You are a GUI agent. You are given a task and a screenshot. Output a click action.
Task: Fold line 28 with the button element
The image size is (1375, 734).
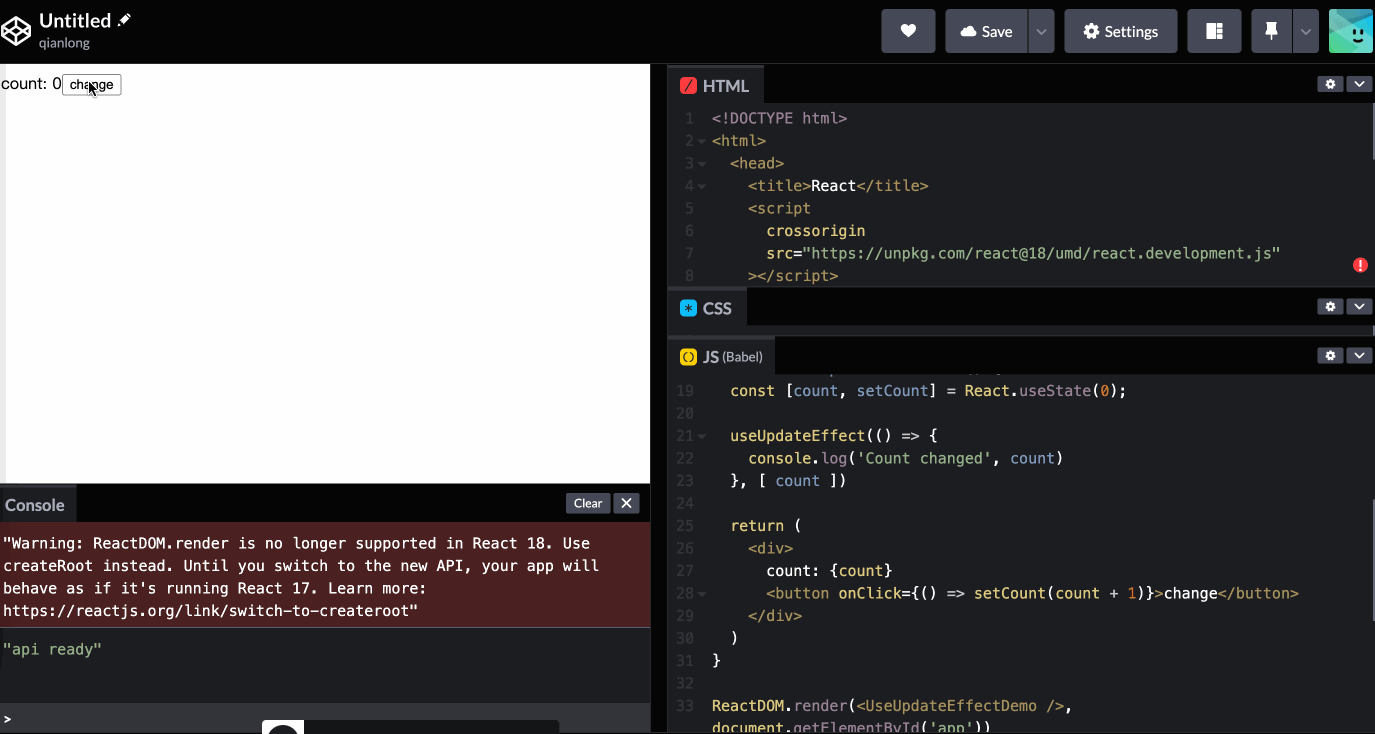(x=702, y=594)
